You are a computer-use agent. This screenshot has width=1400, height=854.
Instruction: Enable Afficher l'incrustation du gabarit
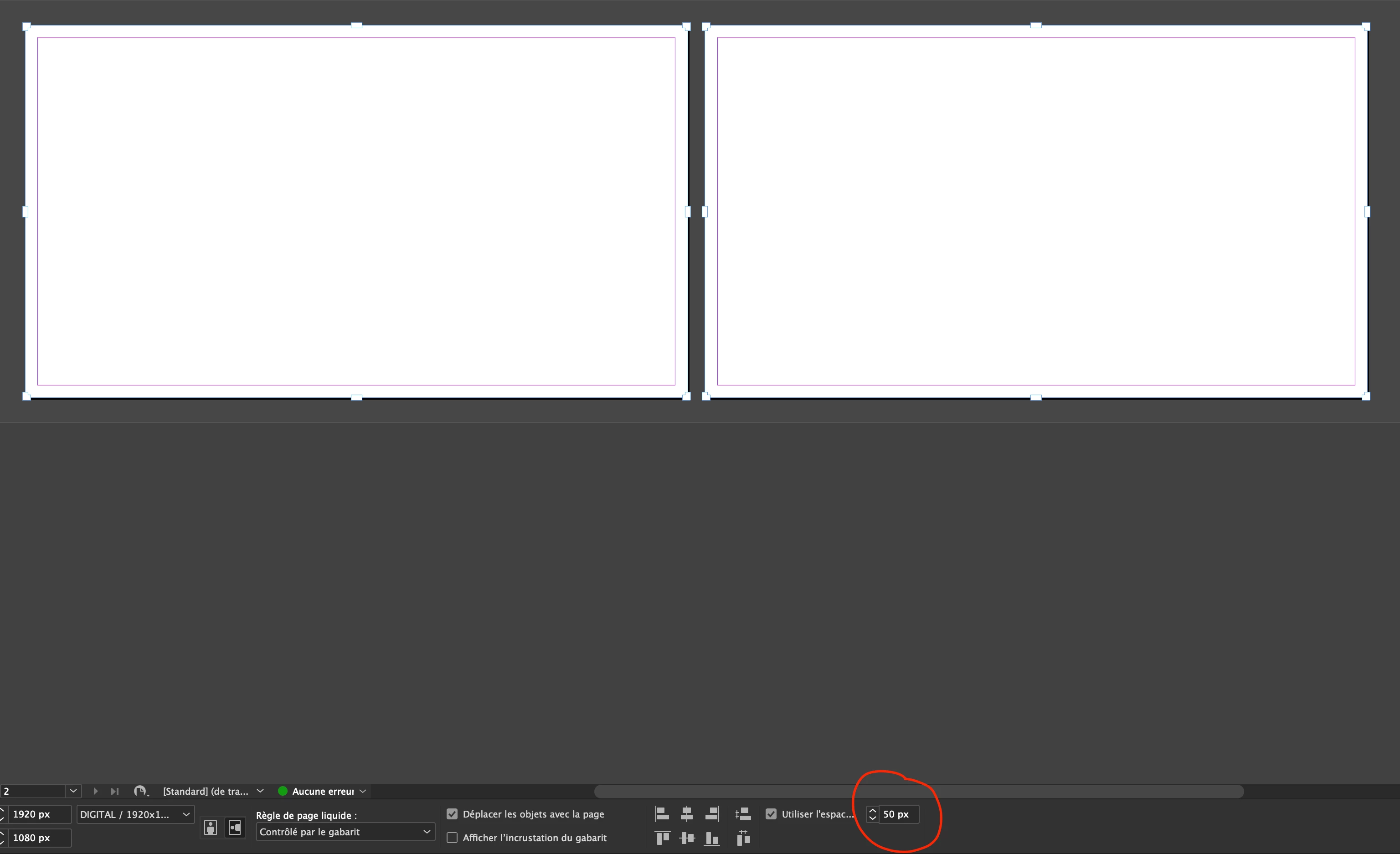[x=452, y=838]
